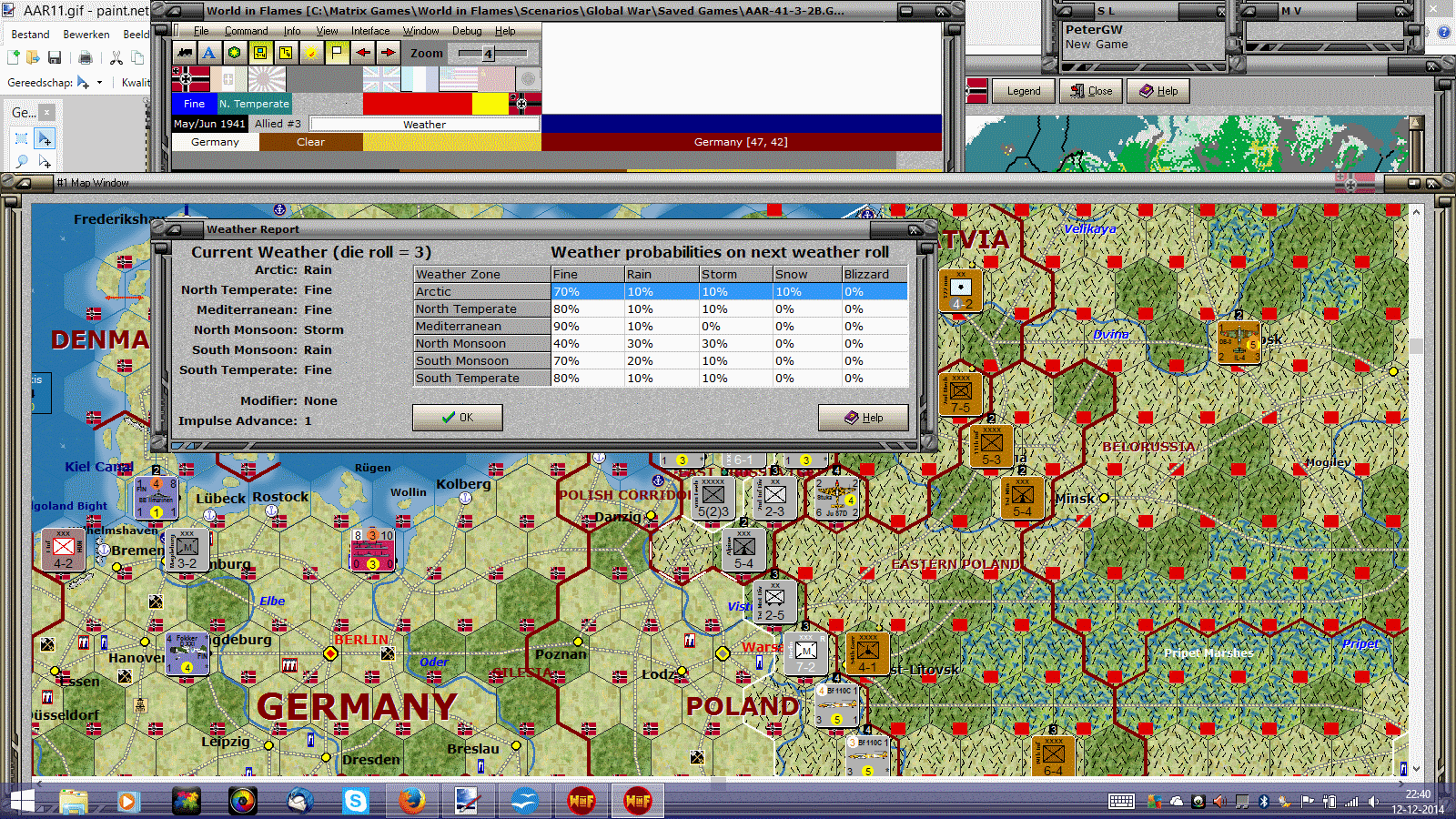This screenshot has width=1456, height=819.
Task: Click OK in the Weather Report dialog
Action: [457, 418]
